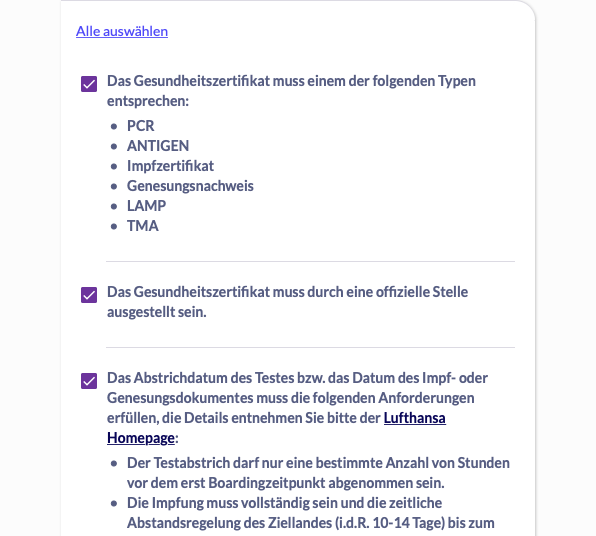Screen dimensions: 596x536
Task: Click the words 'ausgestellt sein.'
Action: 157,312
